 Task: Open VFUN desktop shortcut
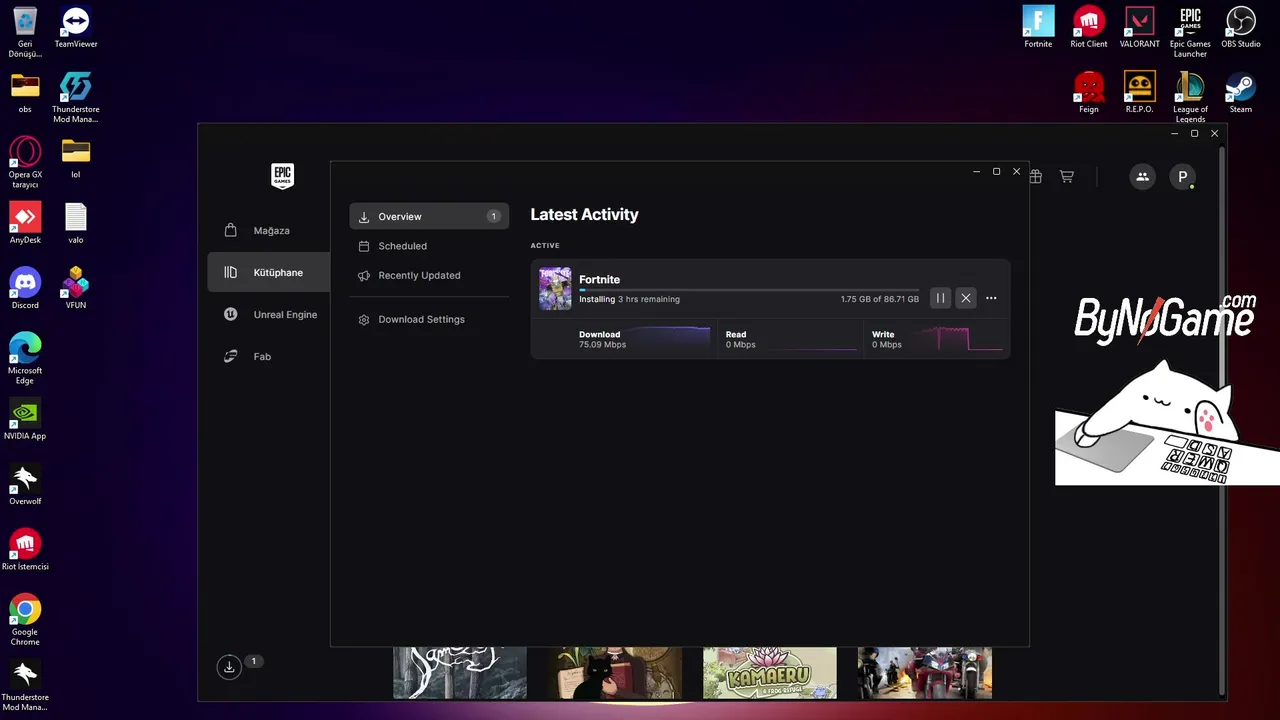tap(76, 289)
